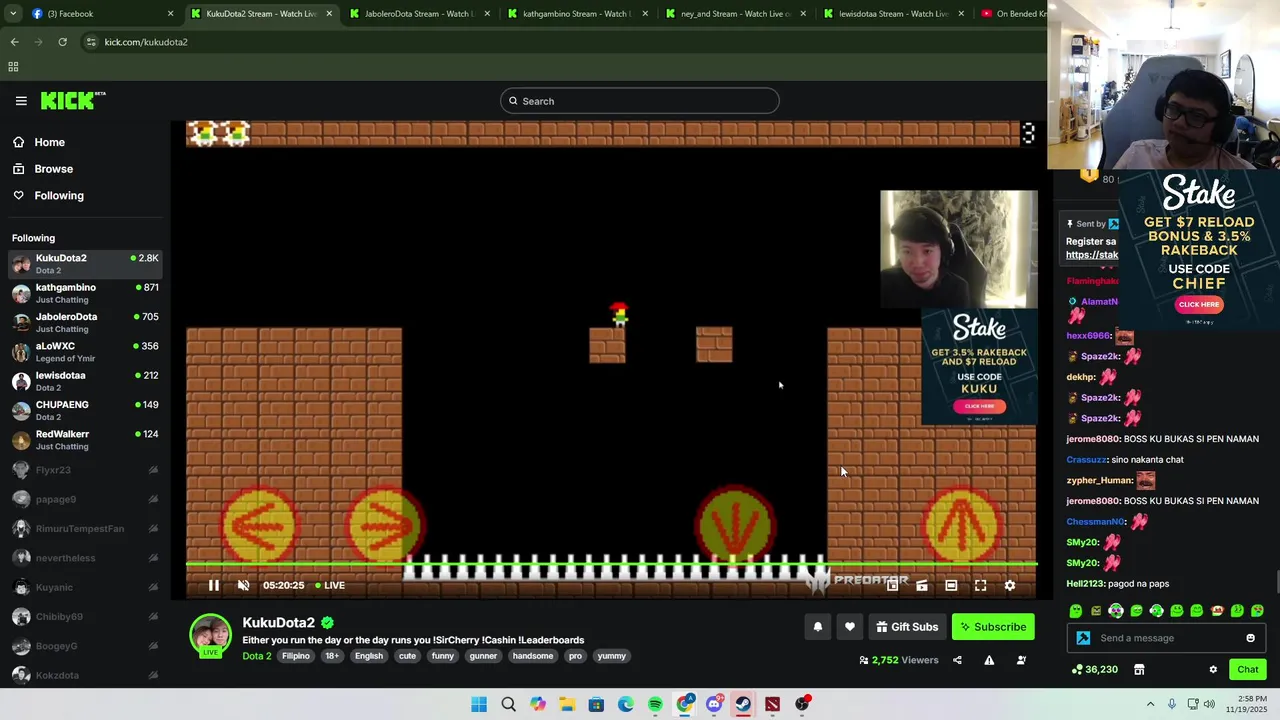Image resolution: width=1280 pixels, height=720 pixels.
Task: Open browser apps grid on bookmarks bar
Action: coord(13,67)
